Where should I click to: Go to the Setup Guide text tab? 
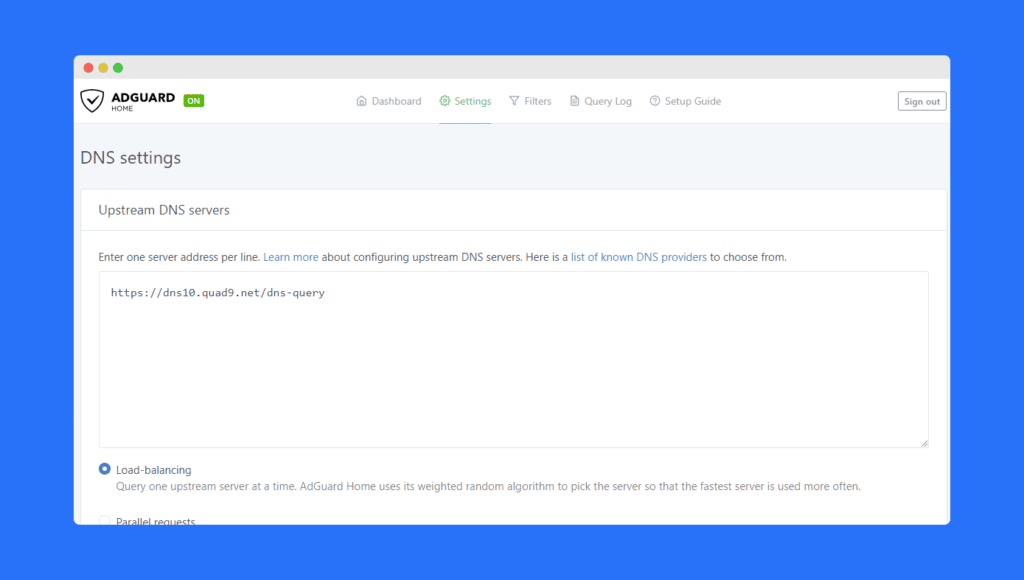click(693, 101)
